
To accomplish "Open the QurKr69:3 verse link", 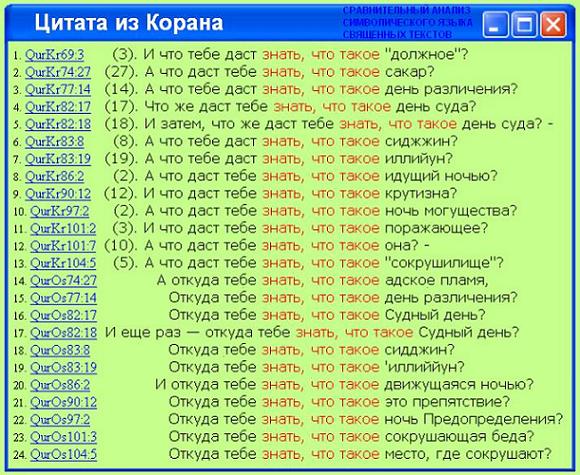I will [54, 55].
